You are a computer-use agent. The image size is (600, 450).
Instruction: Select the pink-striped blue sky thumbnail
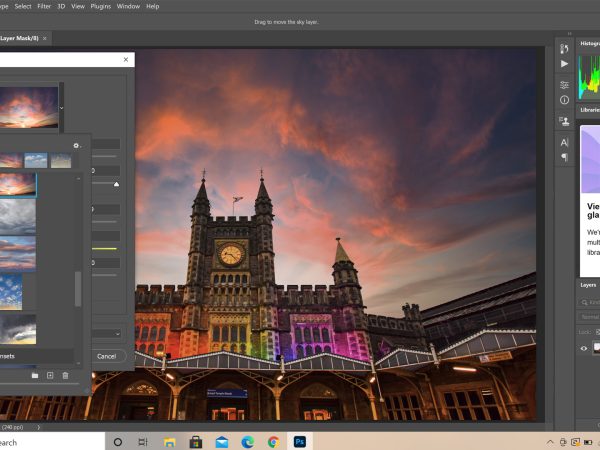(x=18, y=253)
